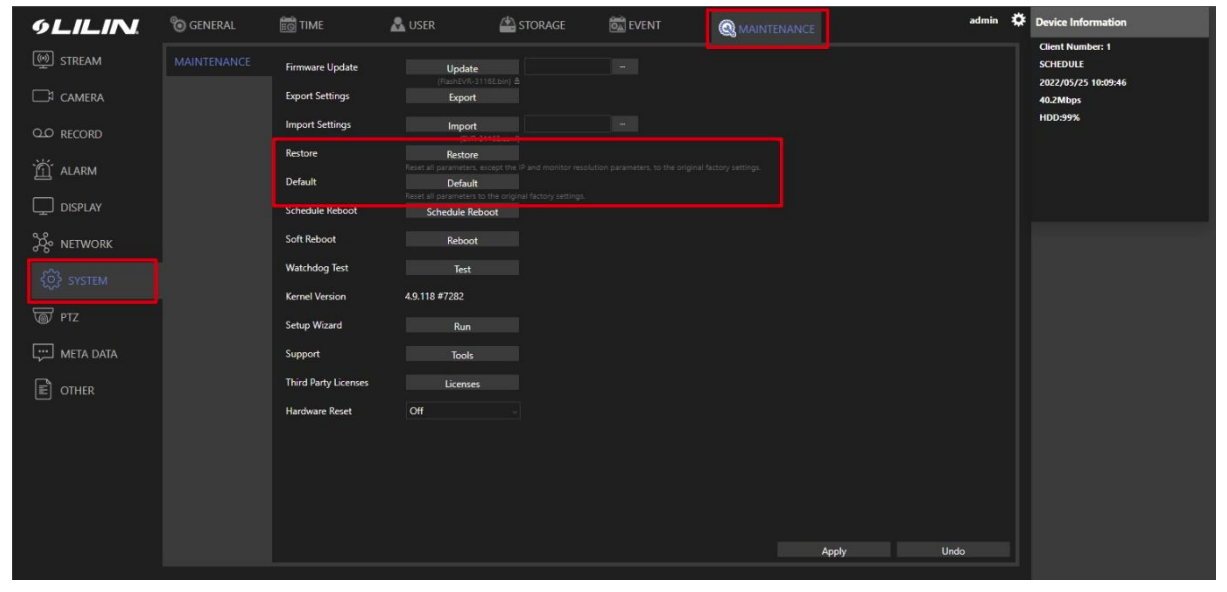The width and height of the screenshot is (1227, 592).
Task: Select the top MAINTENANCE tab
Action: [767, 29]
